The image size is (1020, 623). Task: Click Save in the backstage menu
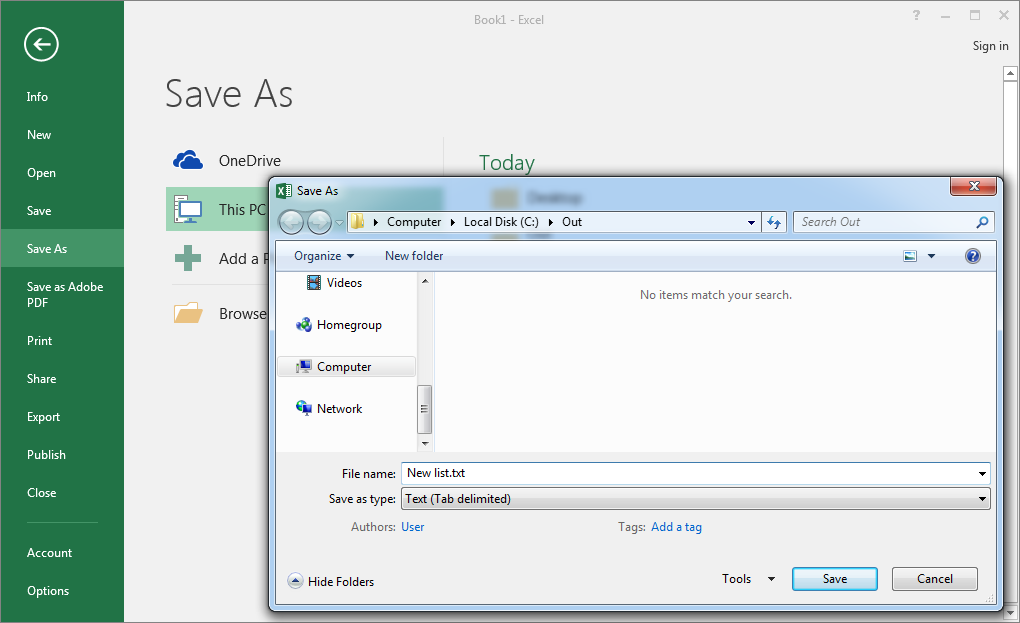click(x=39, y=211)
